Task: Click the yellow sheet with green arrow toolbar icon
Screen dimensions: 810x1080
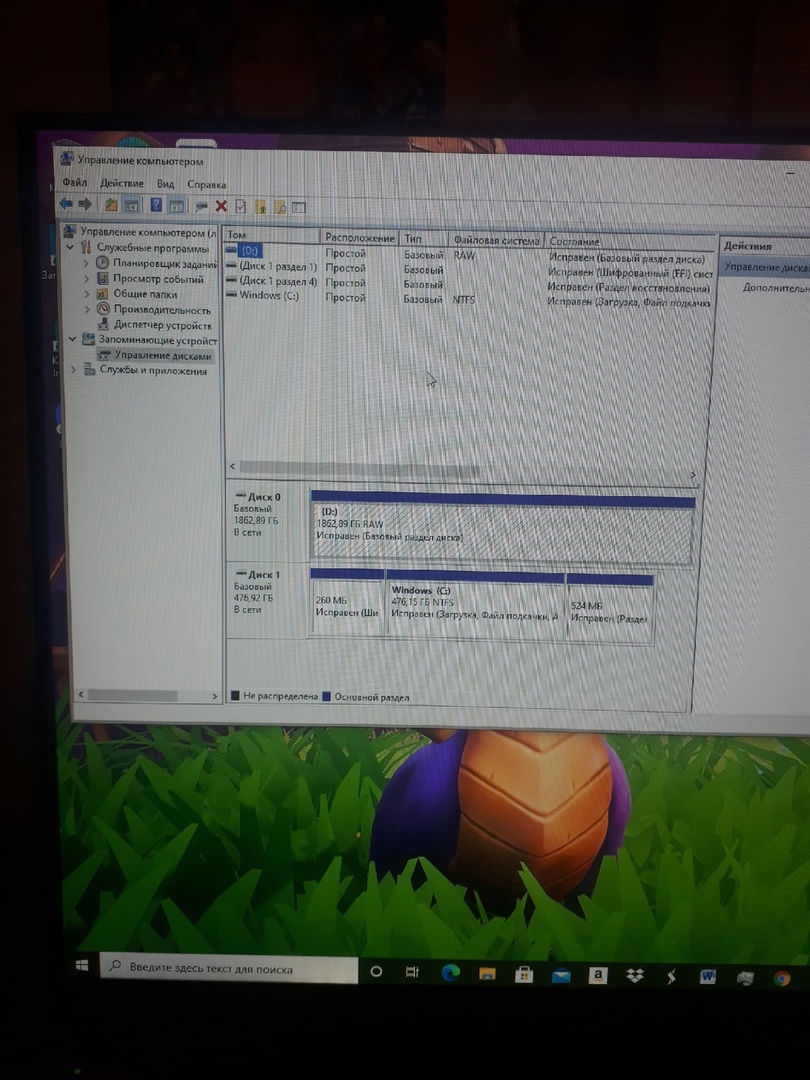Action: click(260, 207)
